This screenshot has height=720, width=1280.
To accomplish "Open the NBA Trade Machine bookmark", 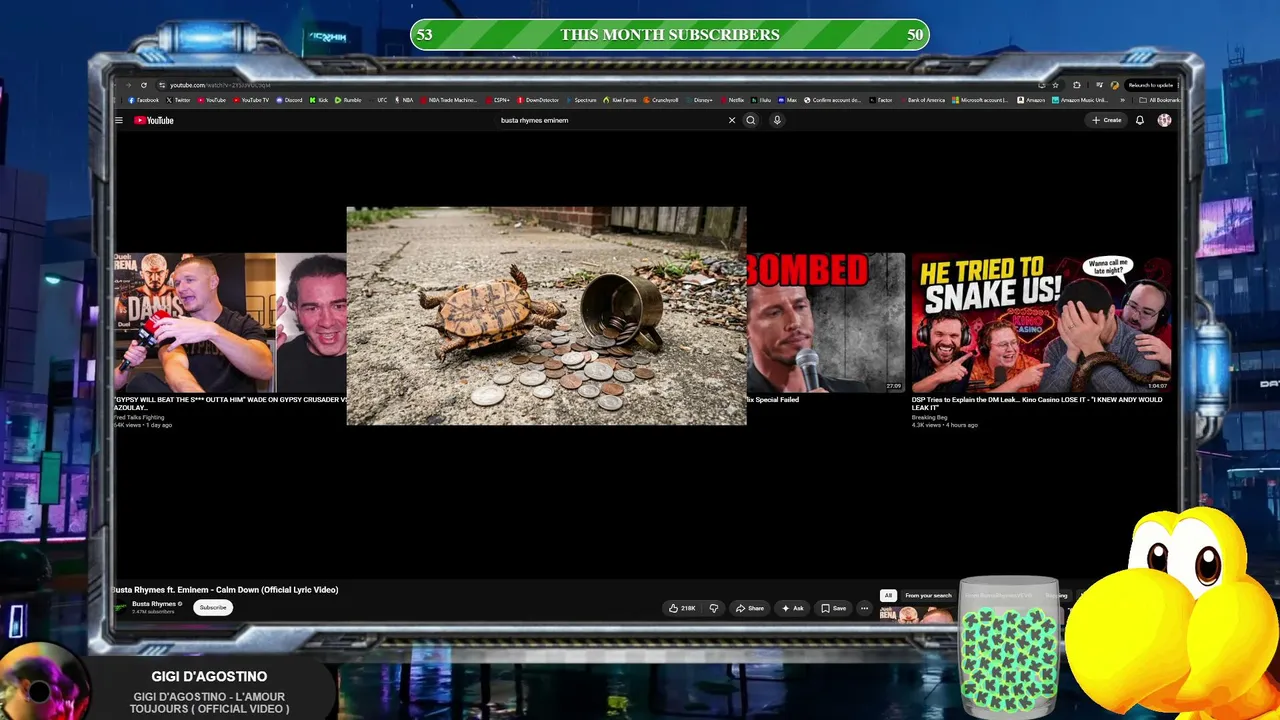I will [x=450, y=100].
